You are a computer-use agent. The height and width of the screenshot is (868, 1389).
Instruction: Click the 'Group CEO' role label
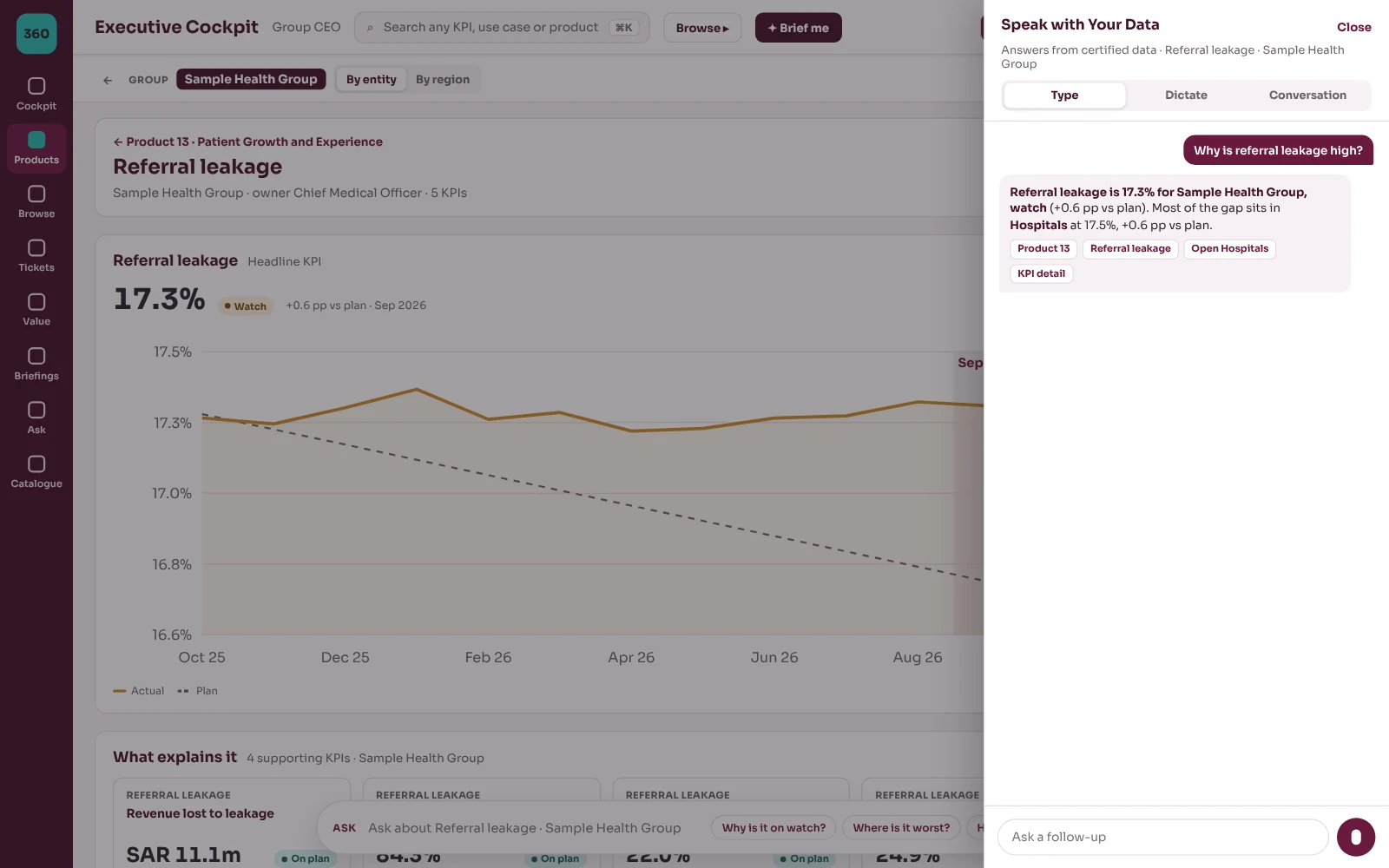(306, 28)
